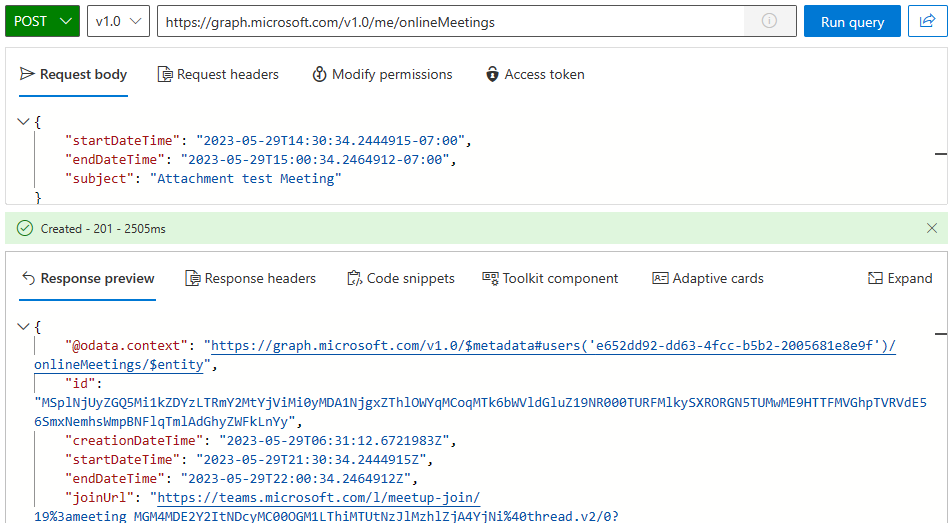Click the green success check icon
This screenshot has height=523, width=950.
pyautogui.click(x=25, y=228)
